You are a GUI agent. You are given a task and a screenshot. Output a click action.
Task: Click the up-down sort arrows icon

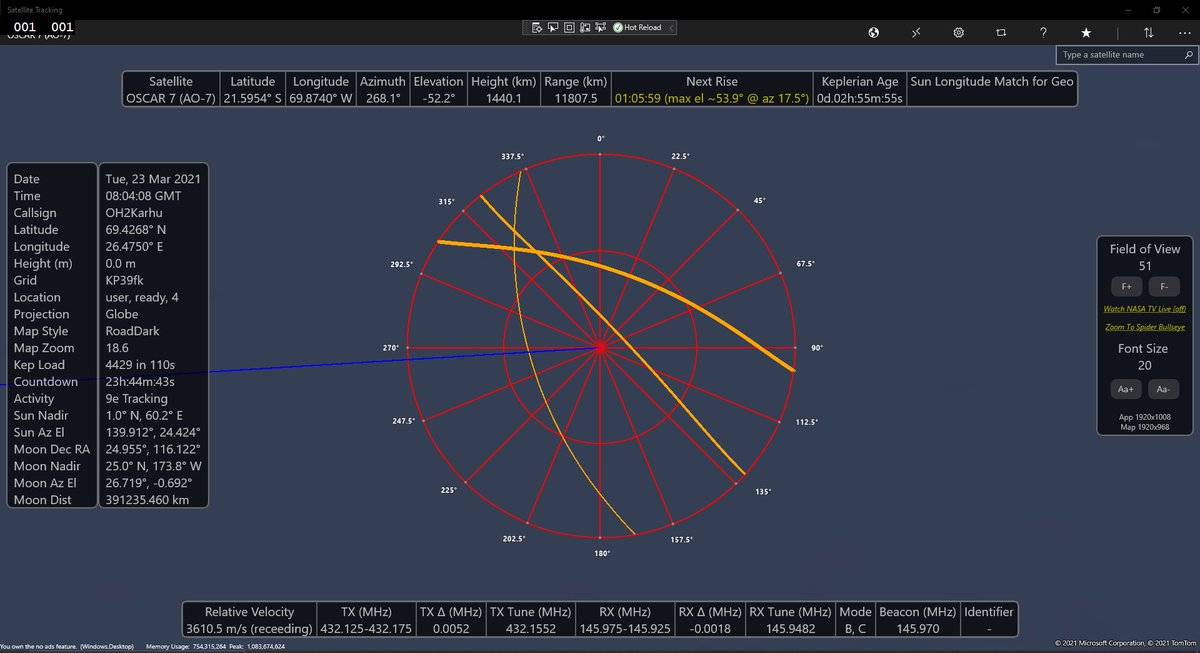click(1148, 32)
